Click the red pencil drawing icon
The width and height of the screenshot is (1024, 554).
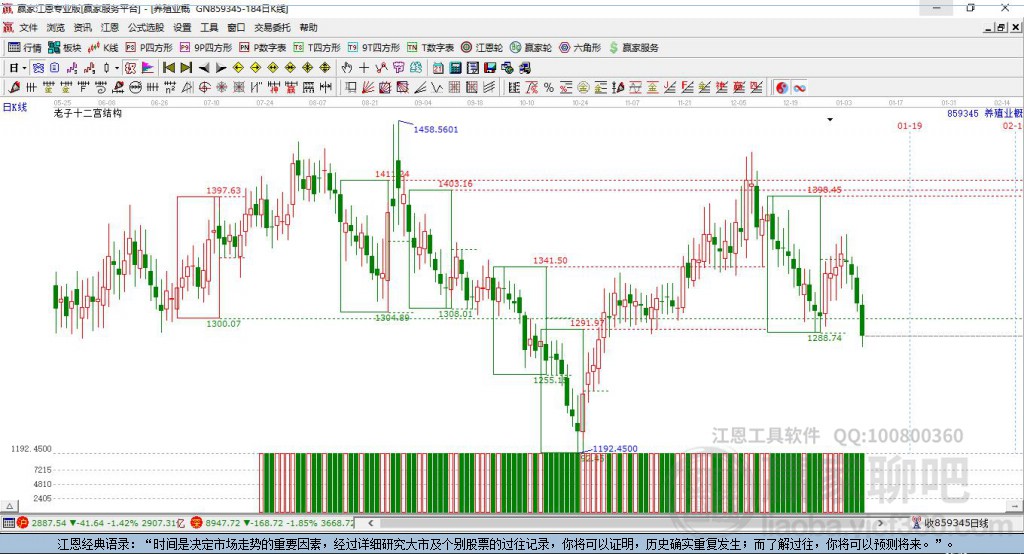pos(14,88)
